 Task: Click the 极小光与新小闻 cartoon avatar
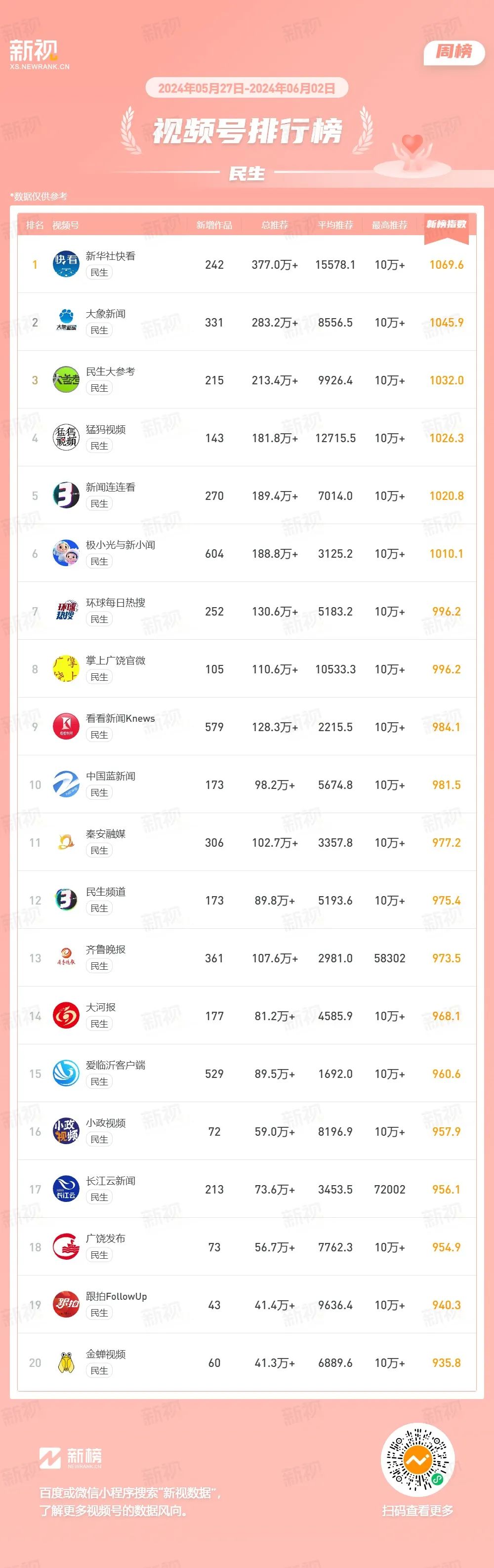[x=66, y=553]
